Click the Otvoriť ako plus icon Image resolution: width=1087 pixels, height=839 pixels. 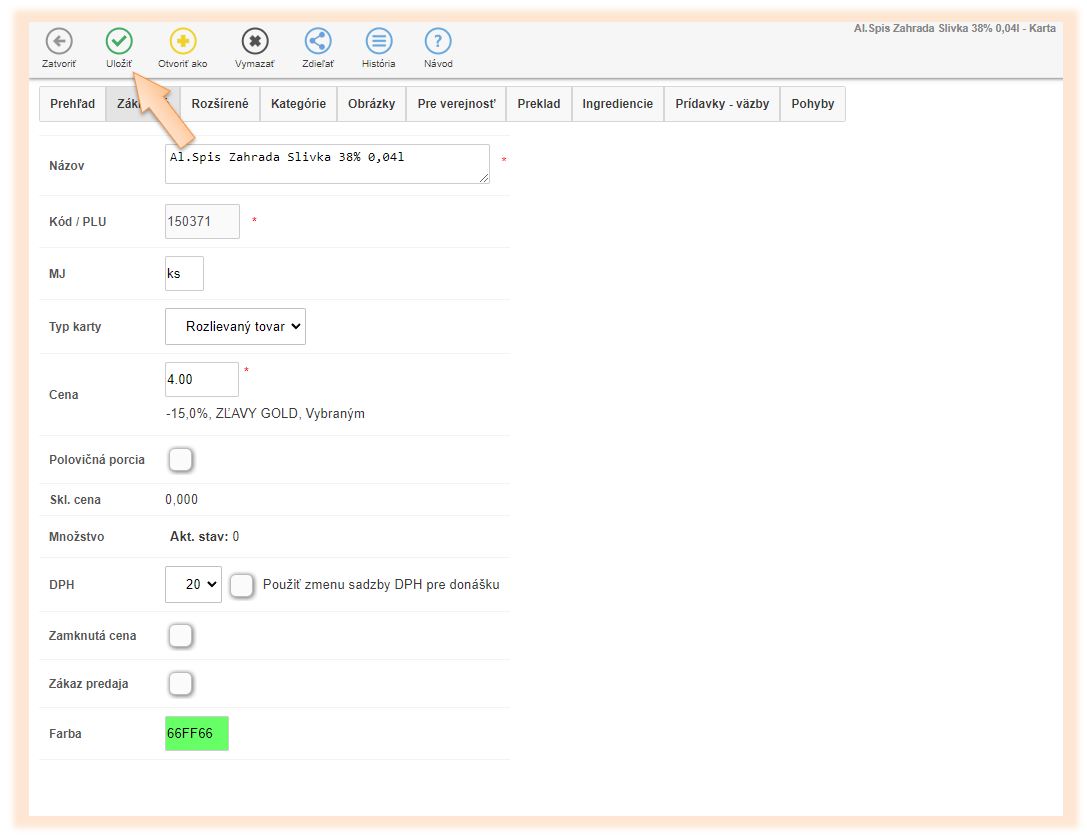click(x=183, y=41)
